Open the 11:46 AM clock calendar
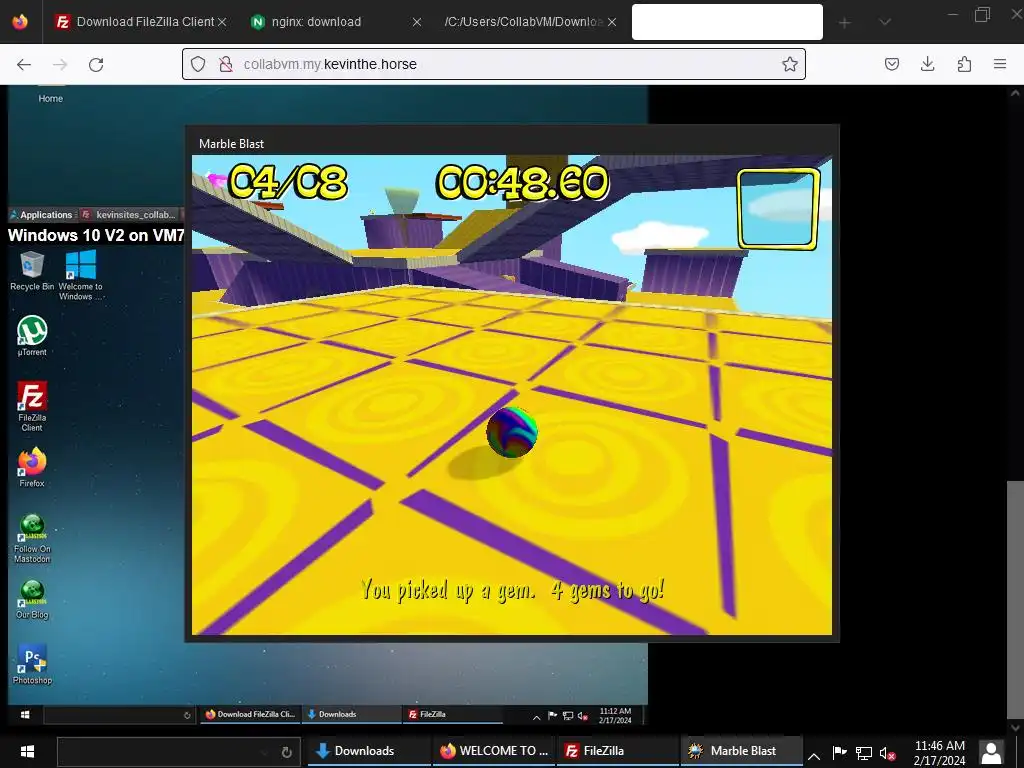 tap(939, 752)
